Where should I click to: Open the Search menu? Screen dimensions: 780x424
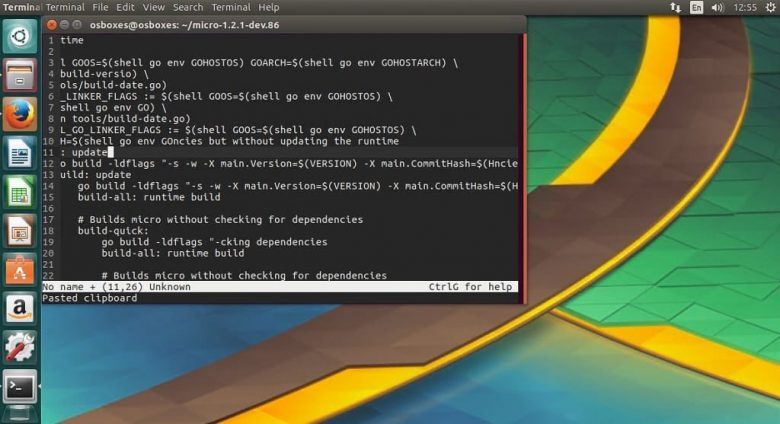[187, 7]
